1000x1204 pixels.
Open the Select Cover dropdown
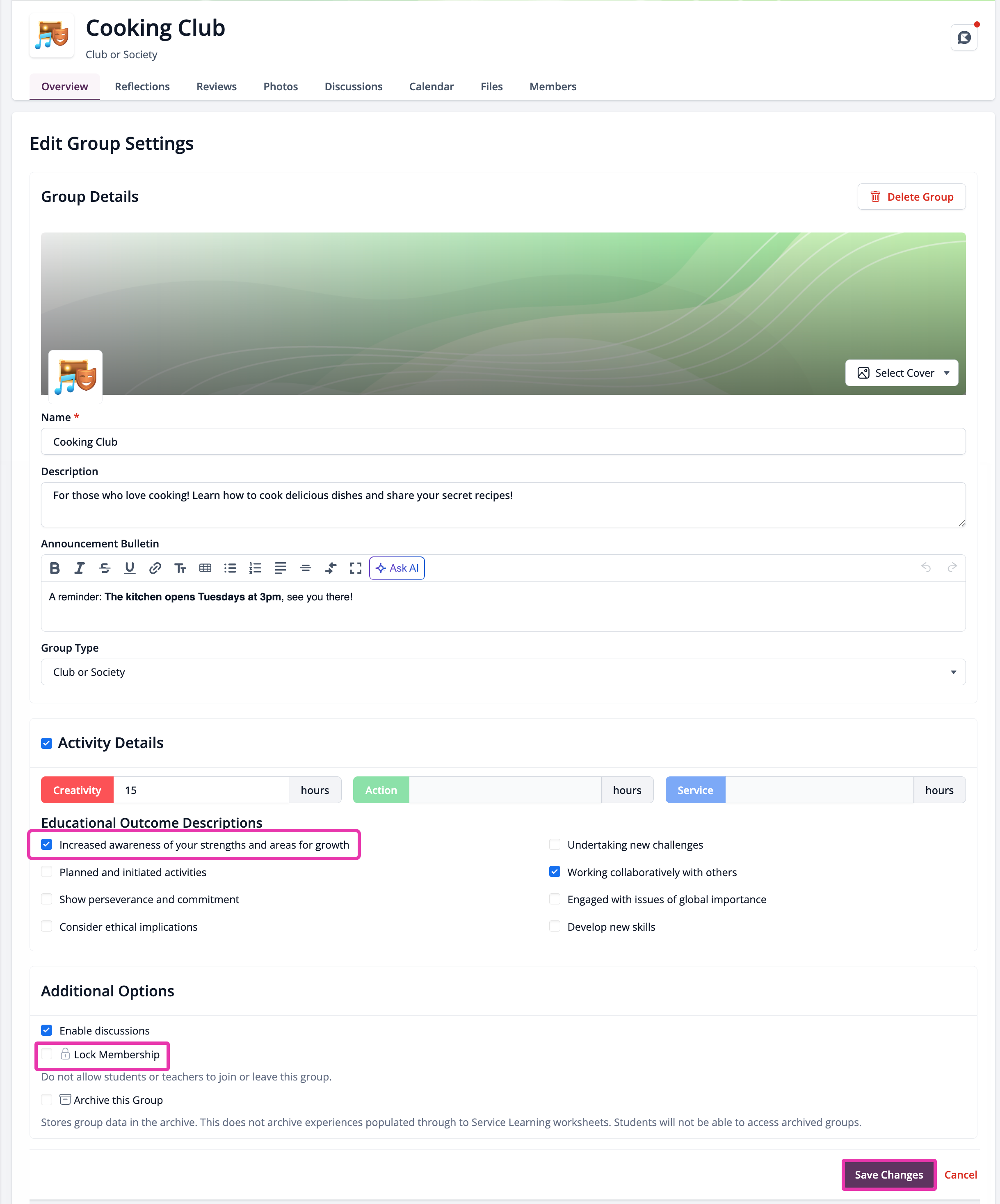[902, 373]
